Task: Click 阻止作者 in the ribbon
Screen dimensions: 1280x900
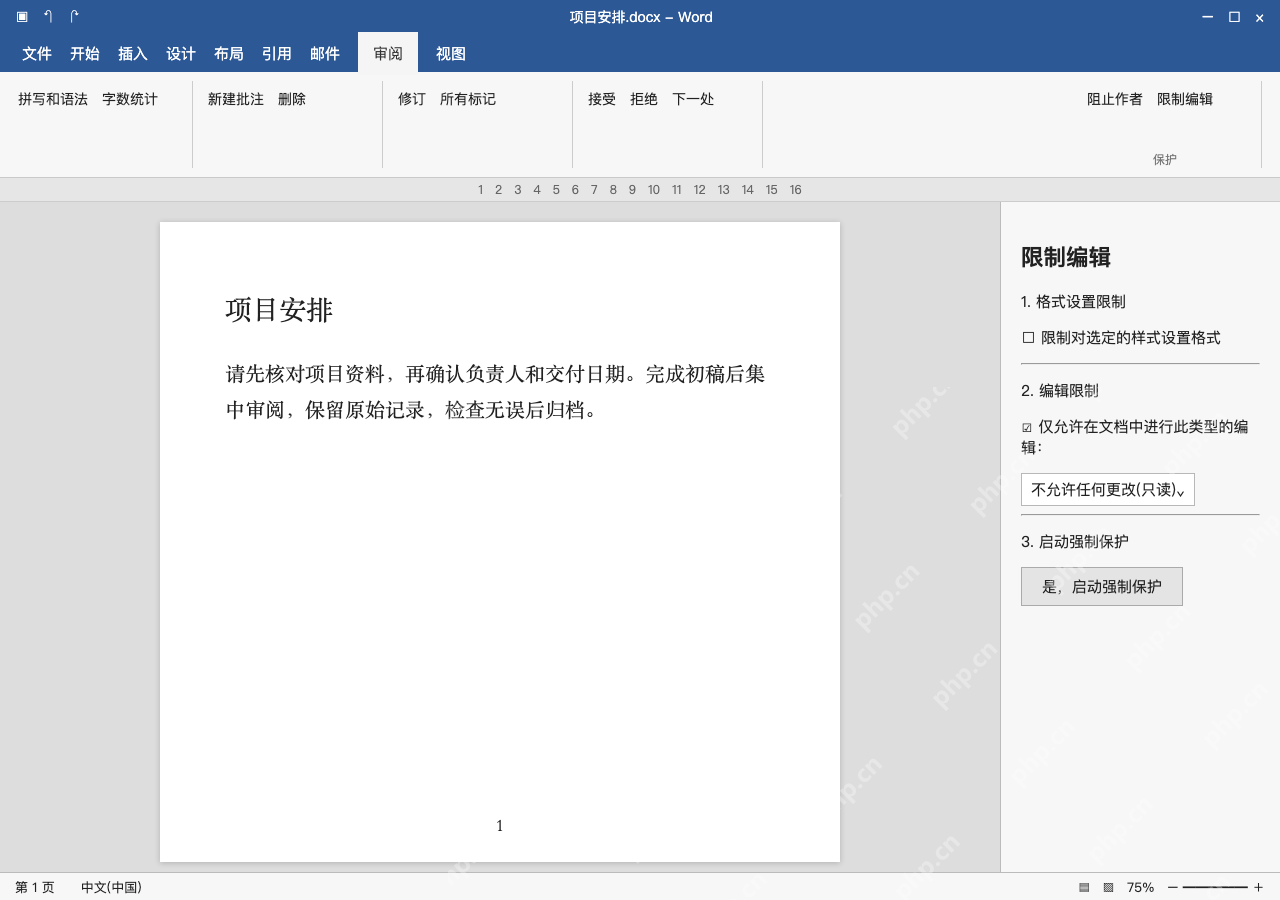Action: pos(1115,99)
